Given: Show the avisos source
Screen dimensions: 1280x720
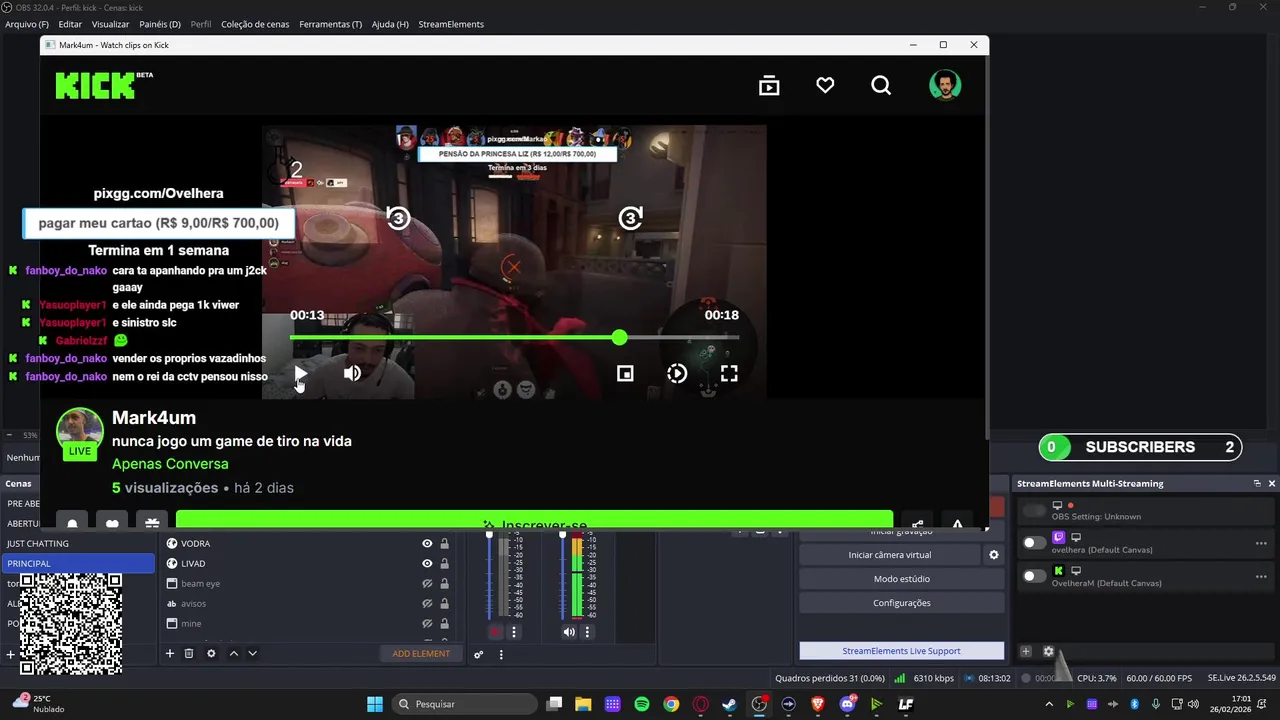Looking at the screenshot, I should (x=427, y=603).
